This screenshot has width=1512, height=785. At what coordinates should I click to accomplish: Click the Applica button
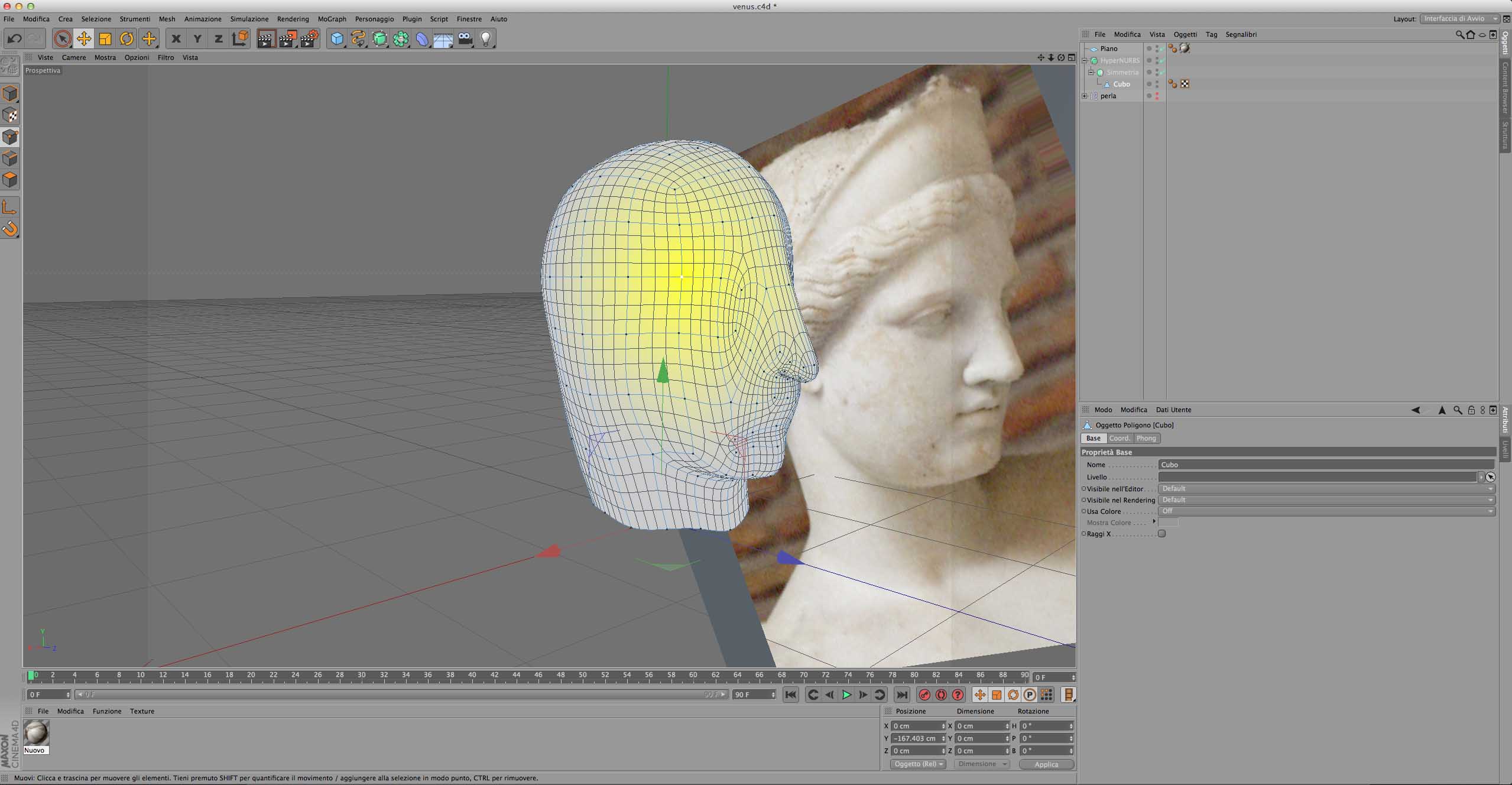[x=1046, y=764]
